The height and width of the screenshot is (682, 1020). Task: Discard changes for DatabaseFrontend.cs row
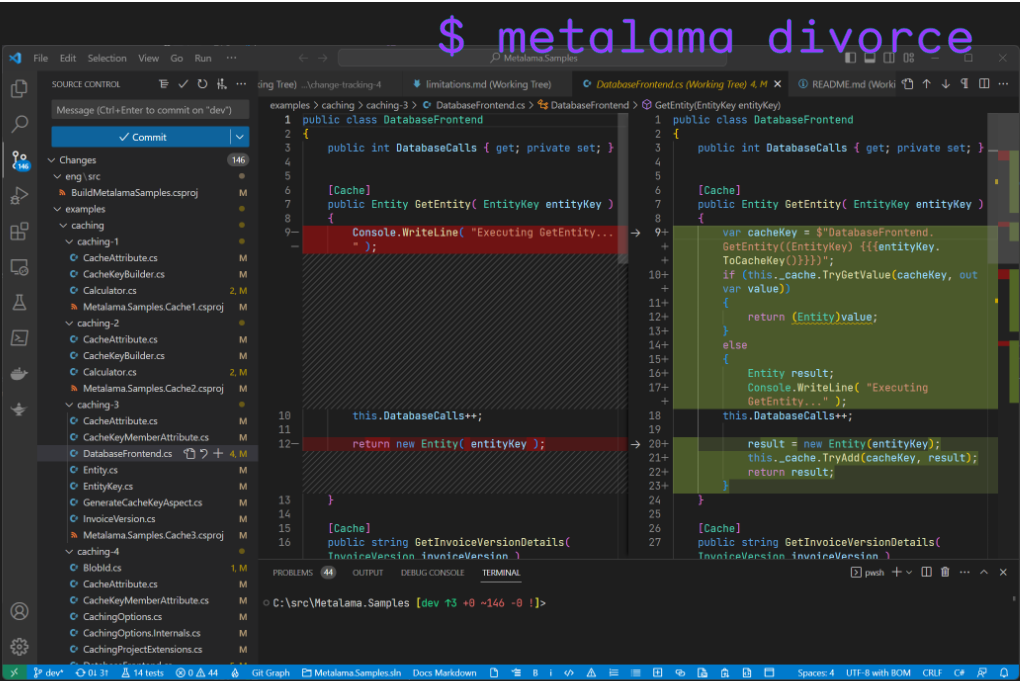pos(204,454)
